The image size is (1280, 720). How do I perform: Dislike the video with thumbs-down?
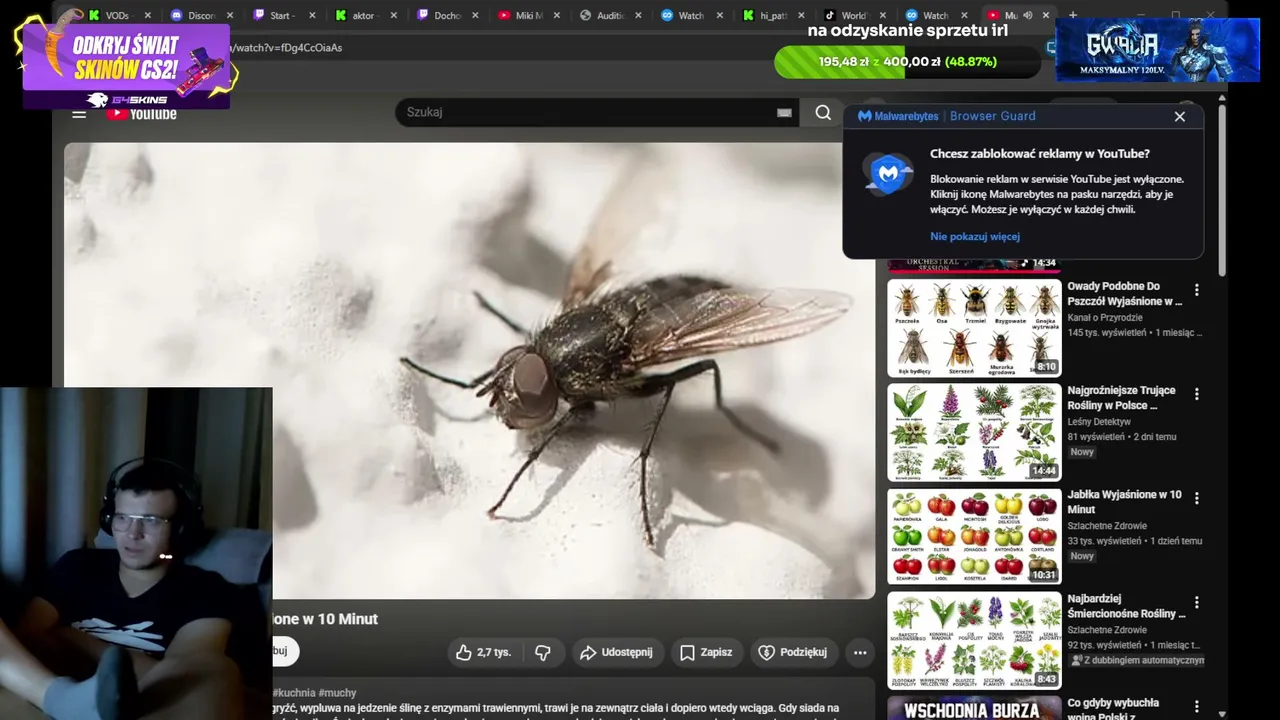tap(543, 652)
